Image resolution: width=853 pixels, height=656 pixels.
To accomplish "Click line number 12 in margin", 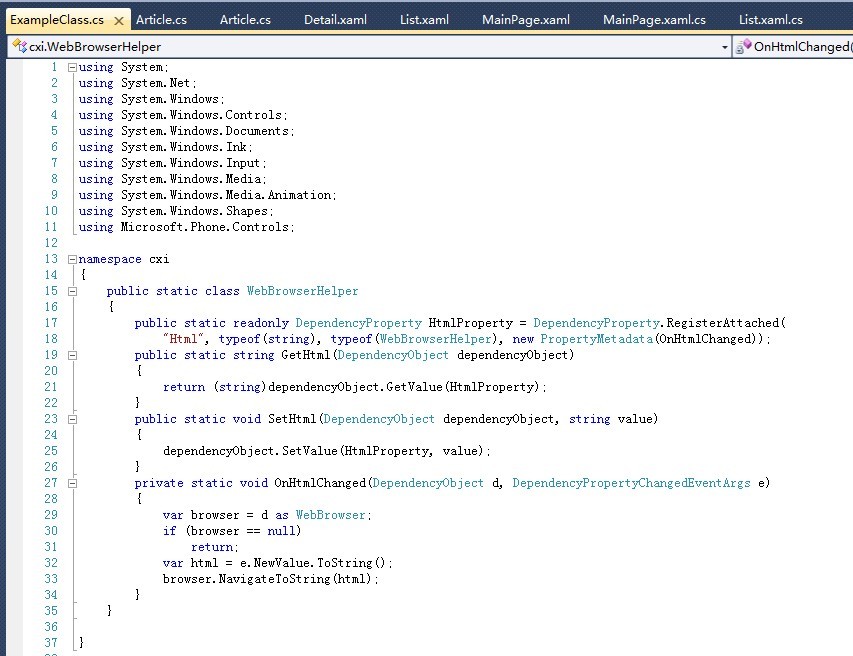I will pos(51,243).
